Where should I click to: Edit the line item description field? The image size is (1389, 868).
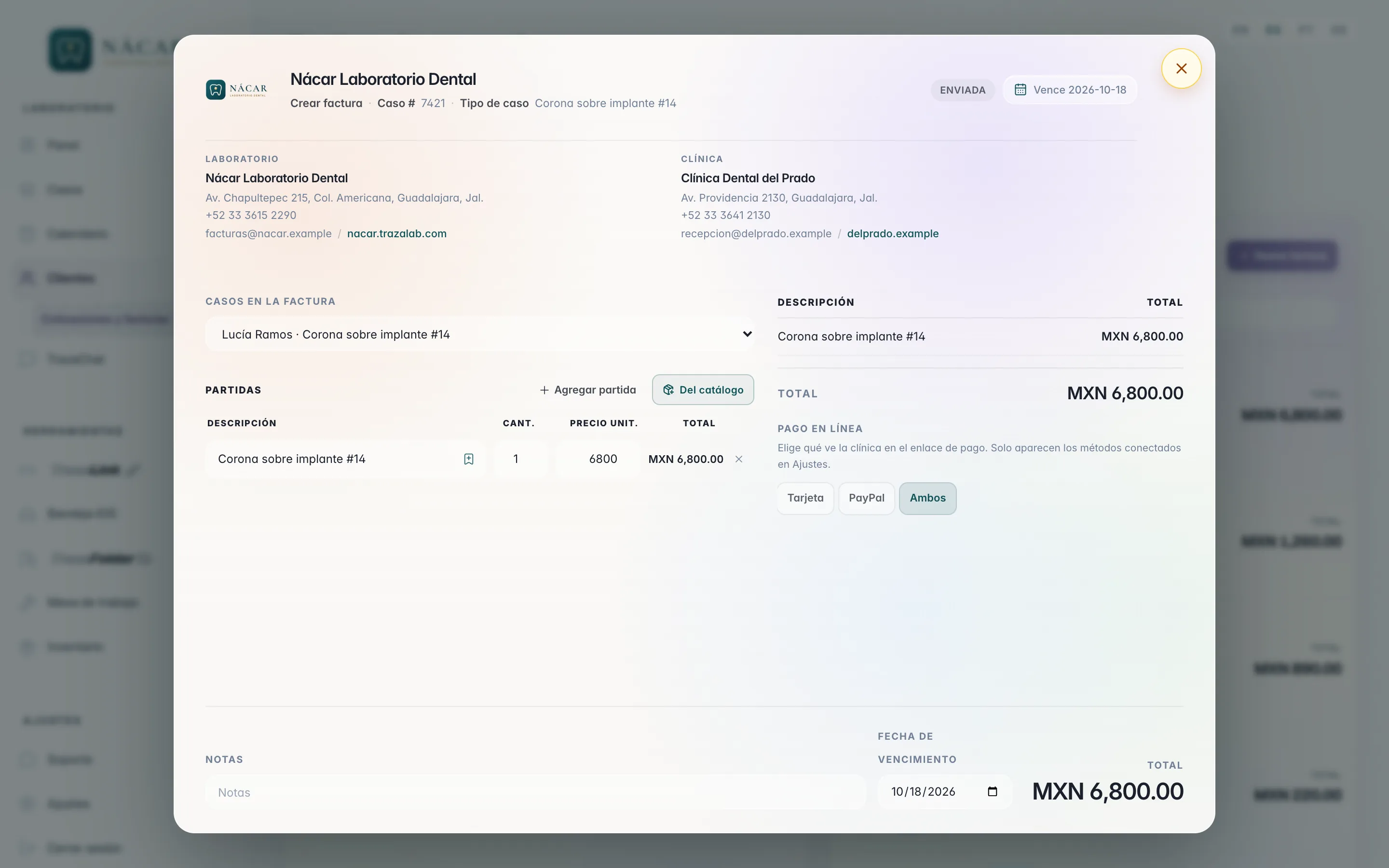[x=345, y=459]
